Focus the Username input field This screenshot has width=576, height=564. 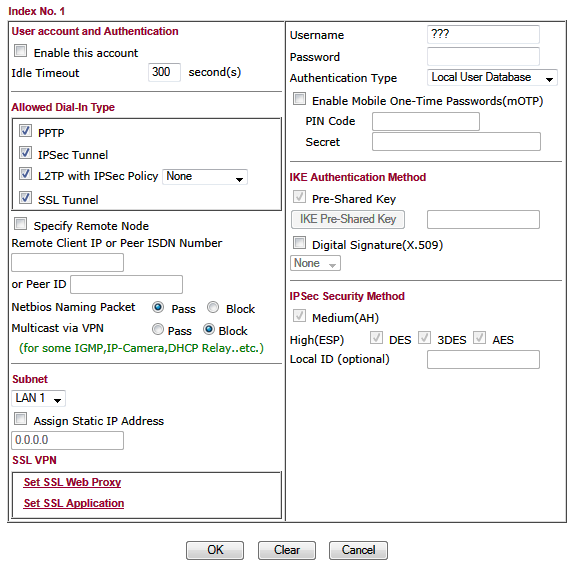(483, 35)
